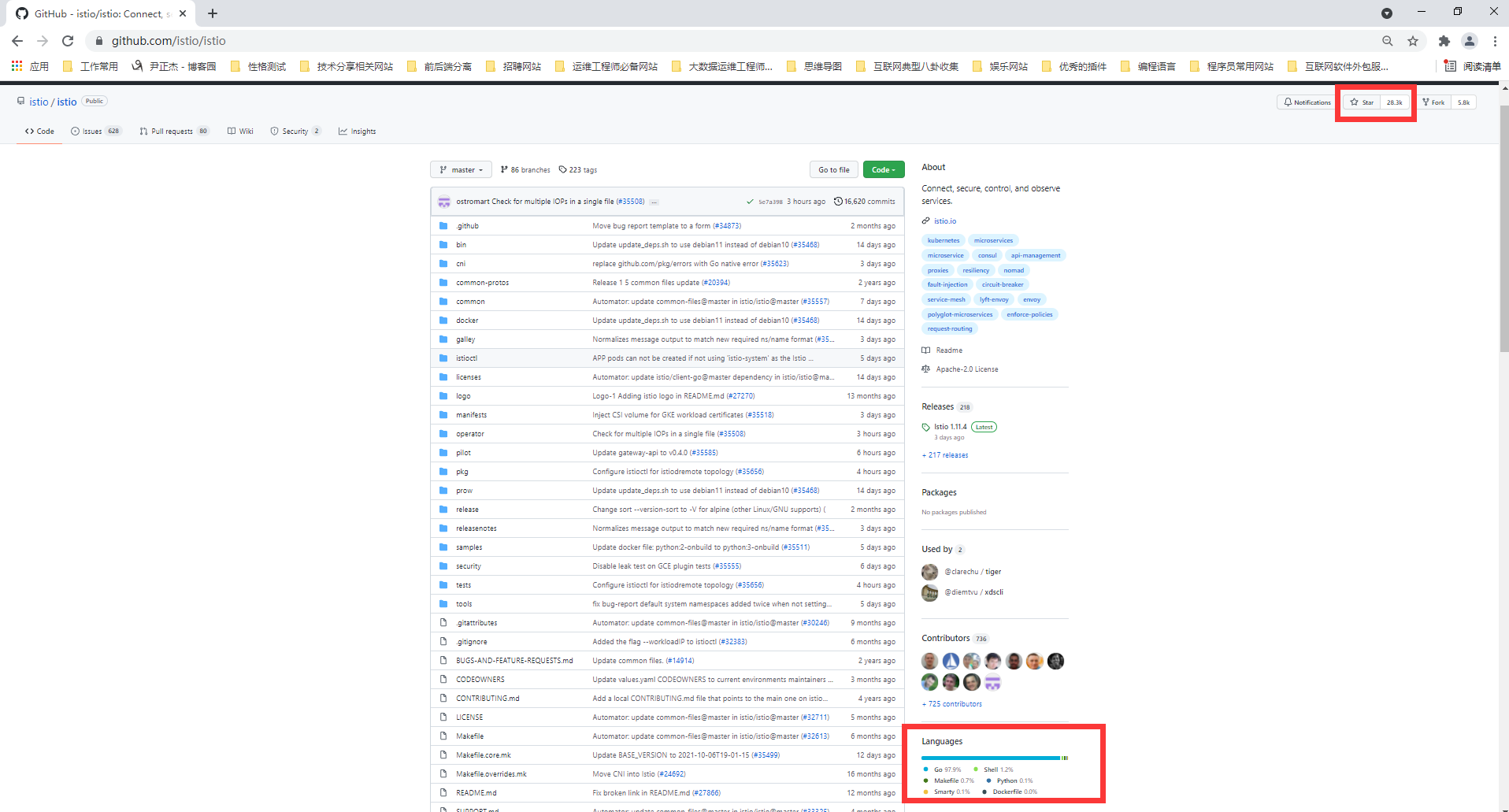Open the Notifications bell button
Viewport: 1509px width, 812px height.
coord(1307,102)
